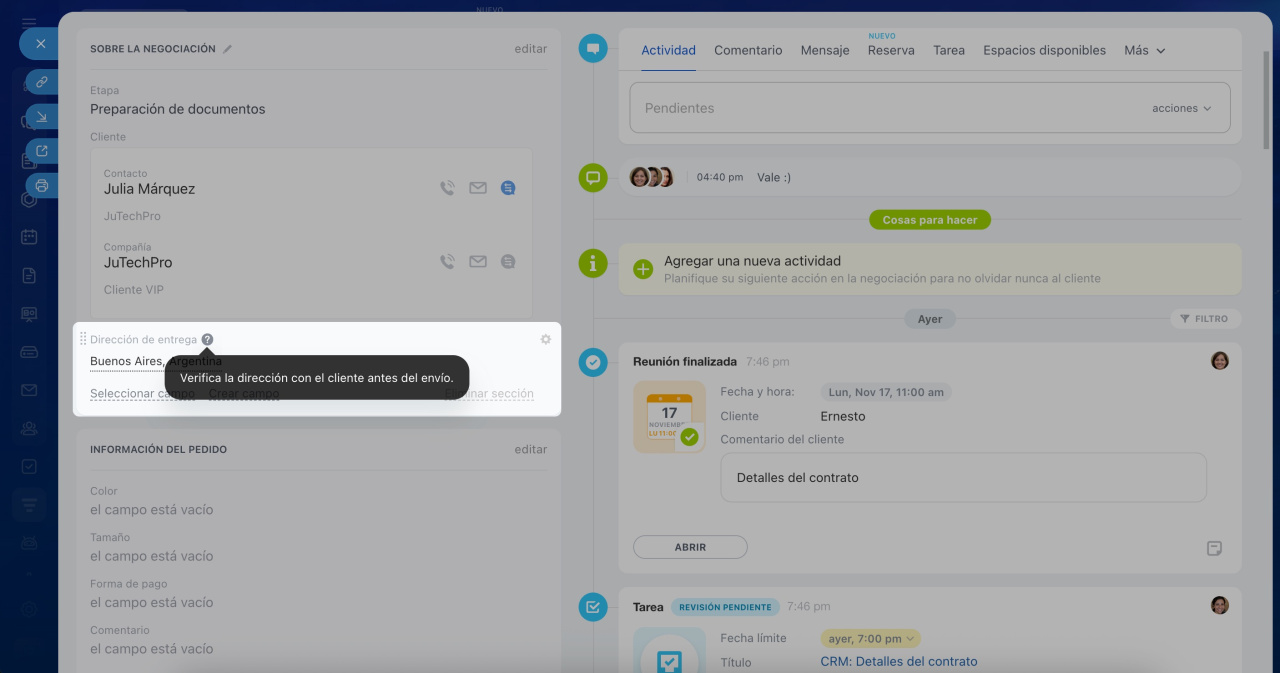Screen dimensions: 1280x673
Task: Rename section with pencil icon next to title
Action: (228, 49)
